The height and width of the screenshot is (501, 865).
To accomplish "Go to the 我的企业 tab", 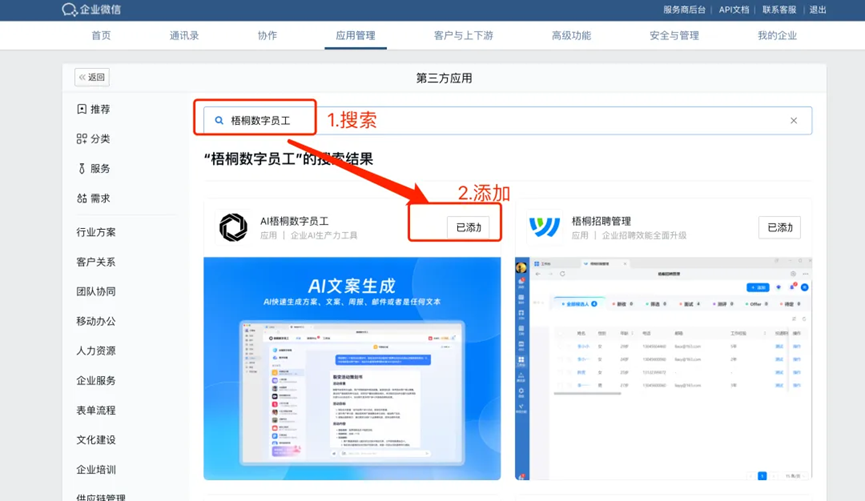I will coord(777,35).
